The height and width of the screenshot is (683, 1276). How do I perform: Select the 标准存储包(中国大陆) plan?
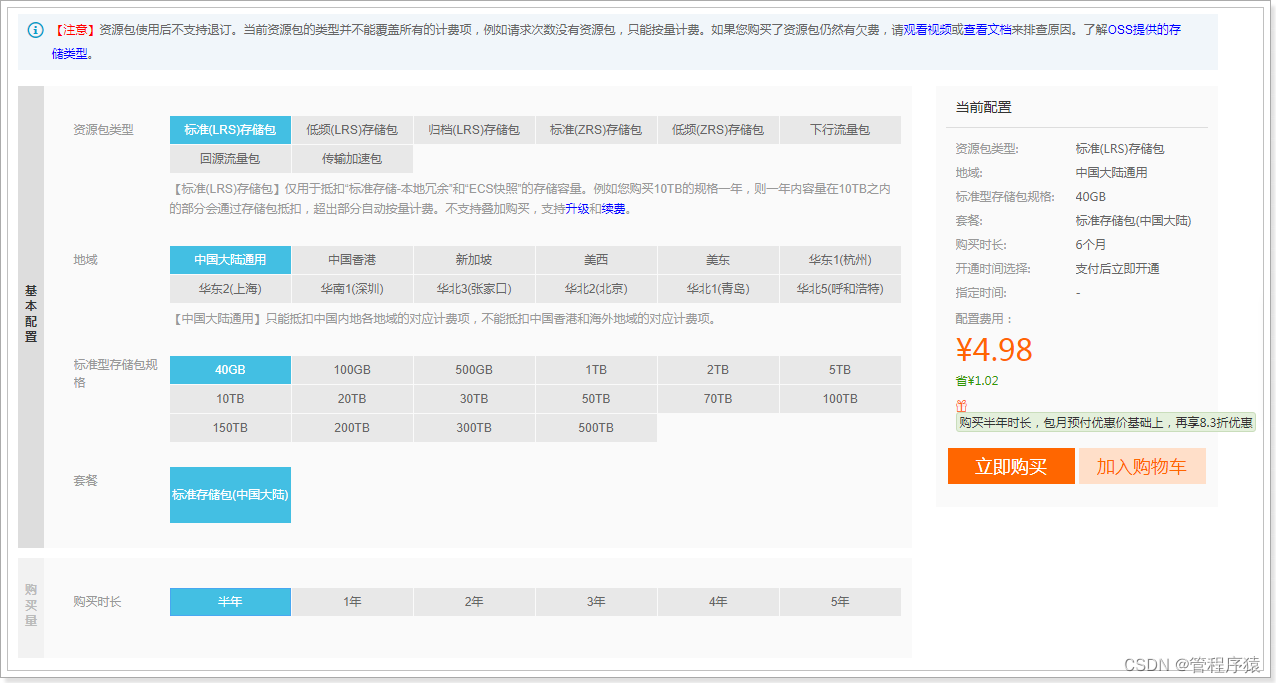click(x=230, y=494)
